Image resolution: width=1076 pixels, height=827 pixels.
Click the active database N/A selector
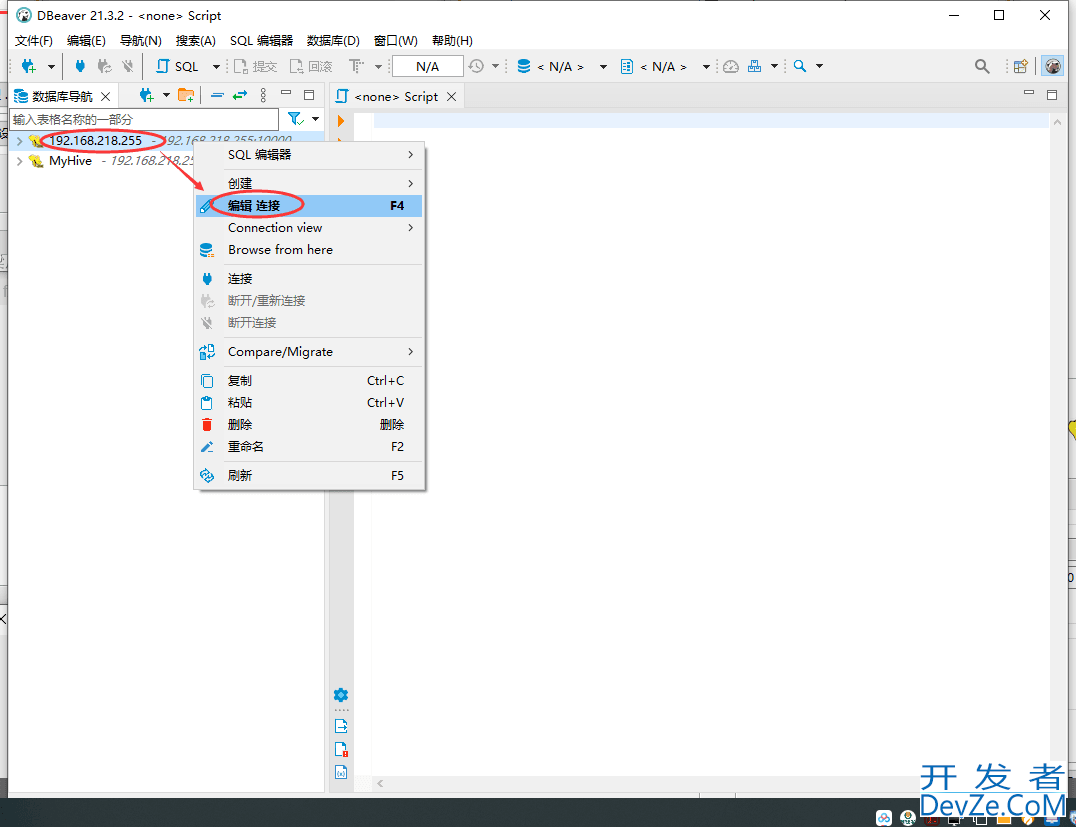[x=552, y=67]
